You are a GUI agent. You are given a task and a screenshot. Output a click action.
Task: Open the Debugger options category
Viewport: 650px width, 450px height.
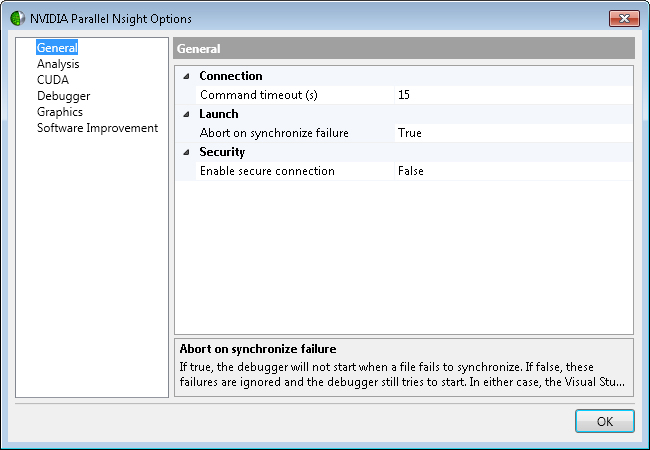pyautogui.click(x=63, y=96)
